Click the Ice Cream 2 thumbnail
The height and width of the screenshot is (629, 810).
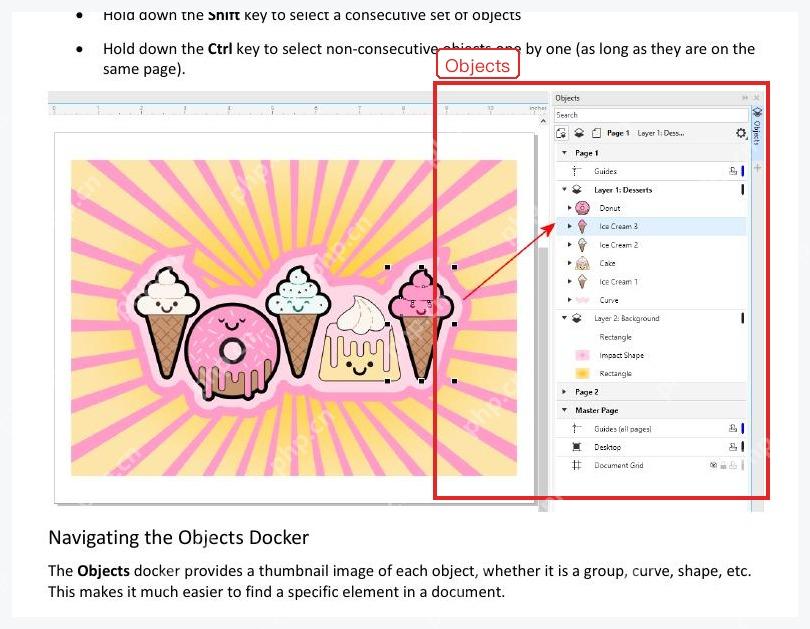[582, 245]
